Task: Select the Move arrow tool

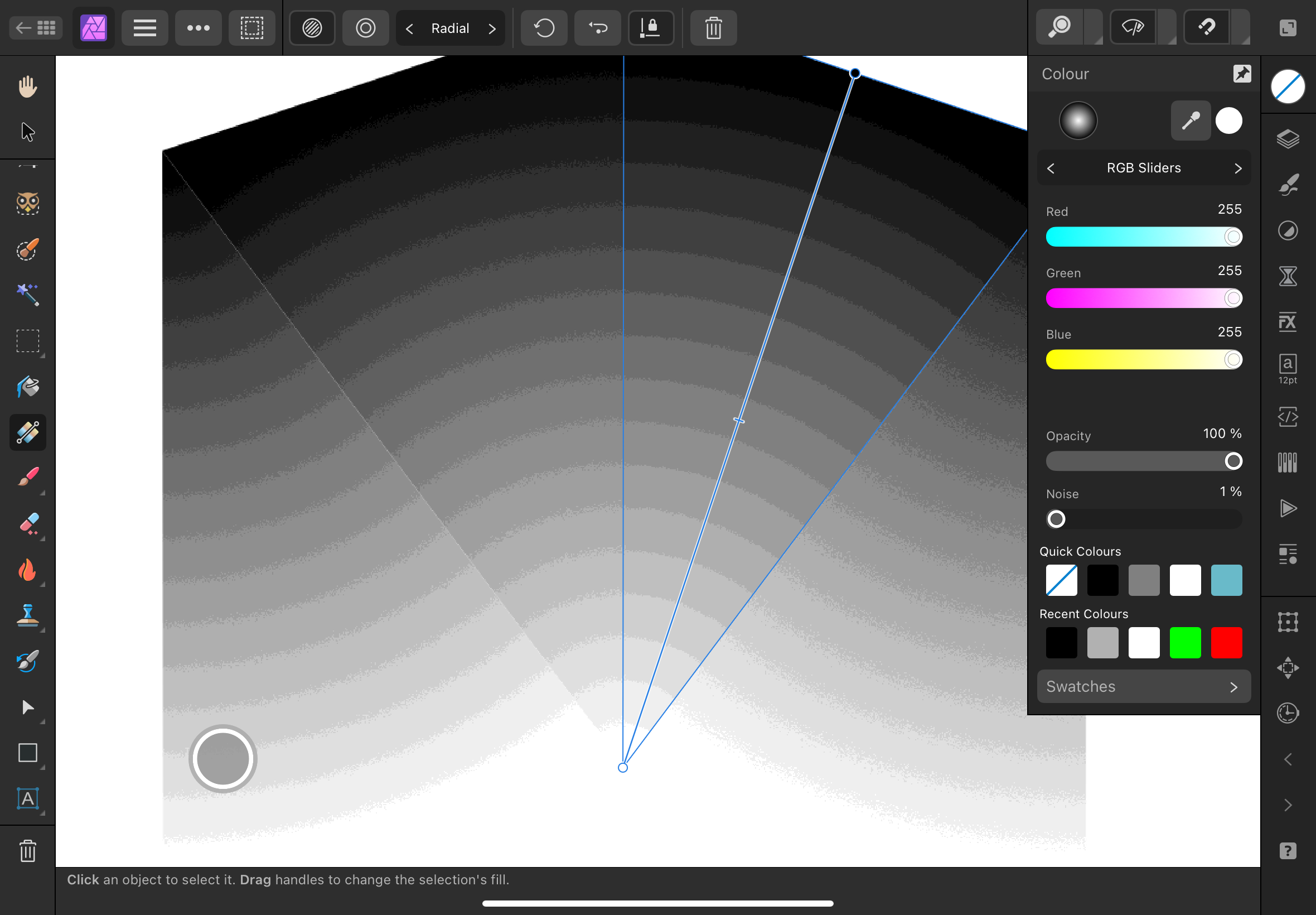Action: pyautogui.click(x=27, y=132)
